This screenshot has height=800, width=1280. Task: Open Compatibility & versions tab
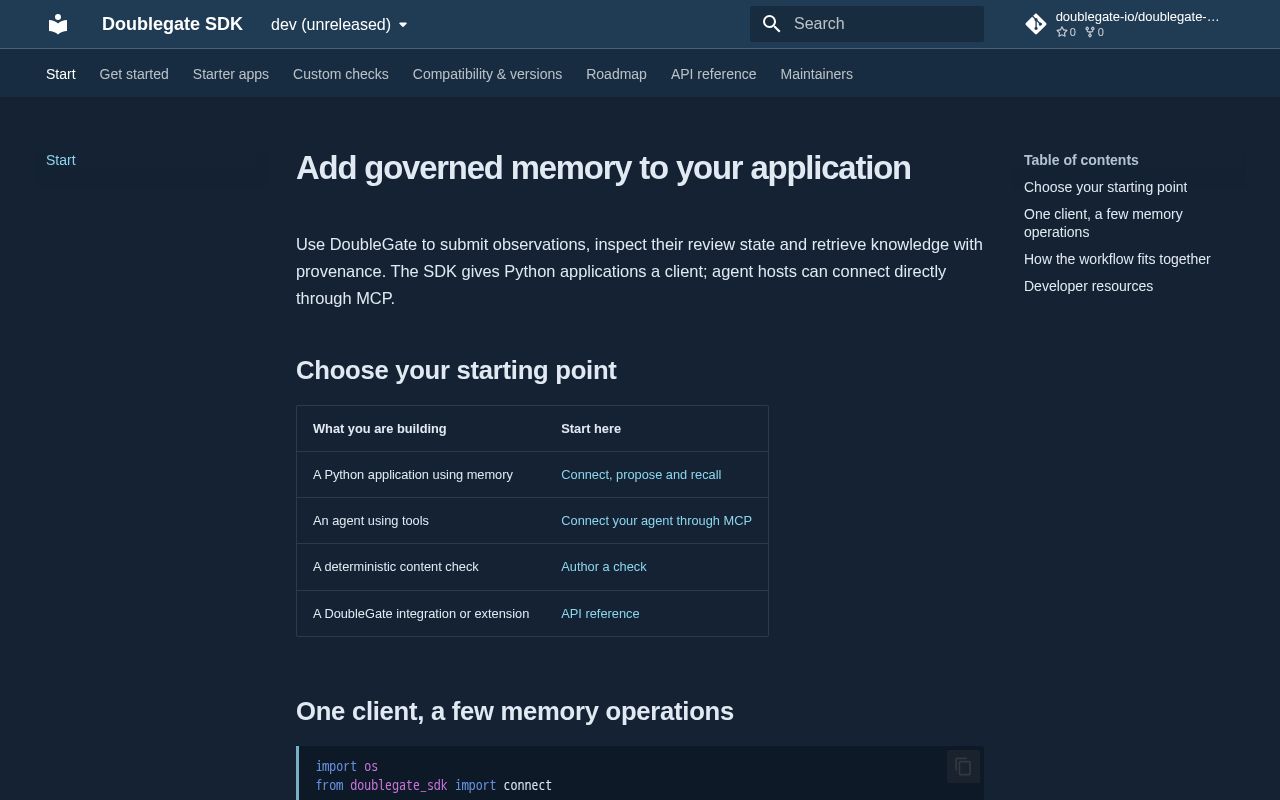click(487, 74)
